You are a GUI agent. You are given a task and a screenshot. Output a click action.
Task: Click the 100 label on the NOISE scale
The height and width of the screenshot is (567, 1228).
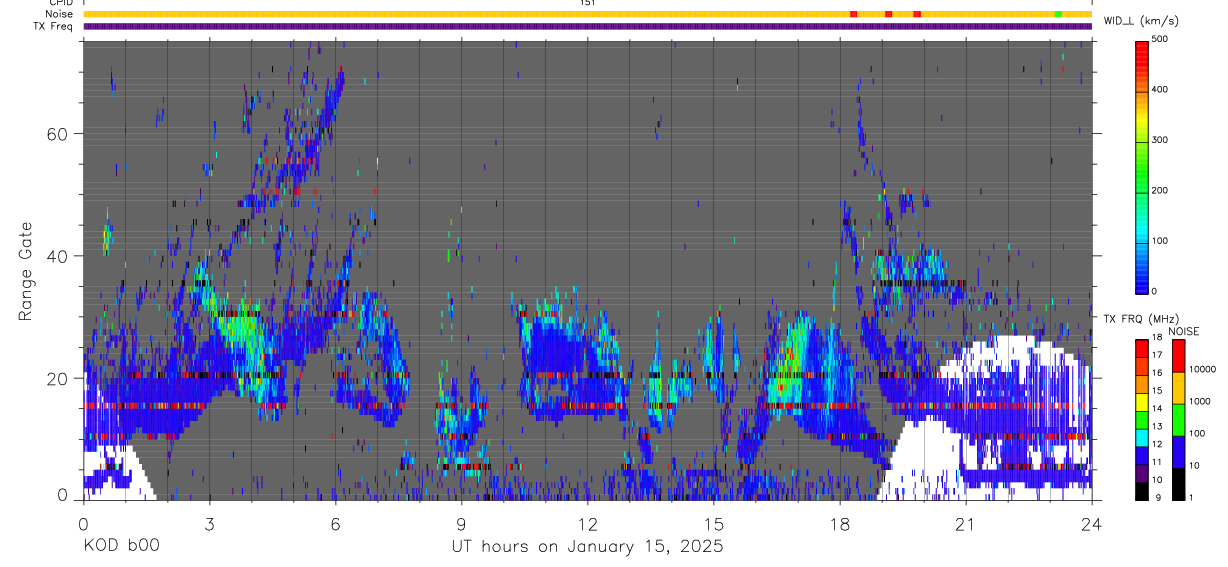(1198, 434)
